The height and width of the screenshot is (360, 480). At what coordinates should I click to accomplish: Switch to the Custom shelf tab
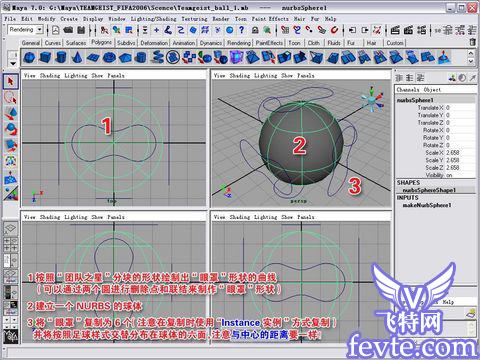pyautogui.click(x=395, y=43)
